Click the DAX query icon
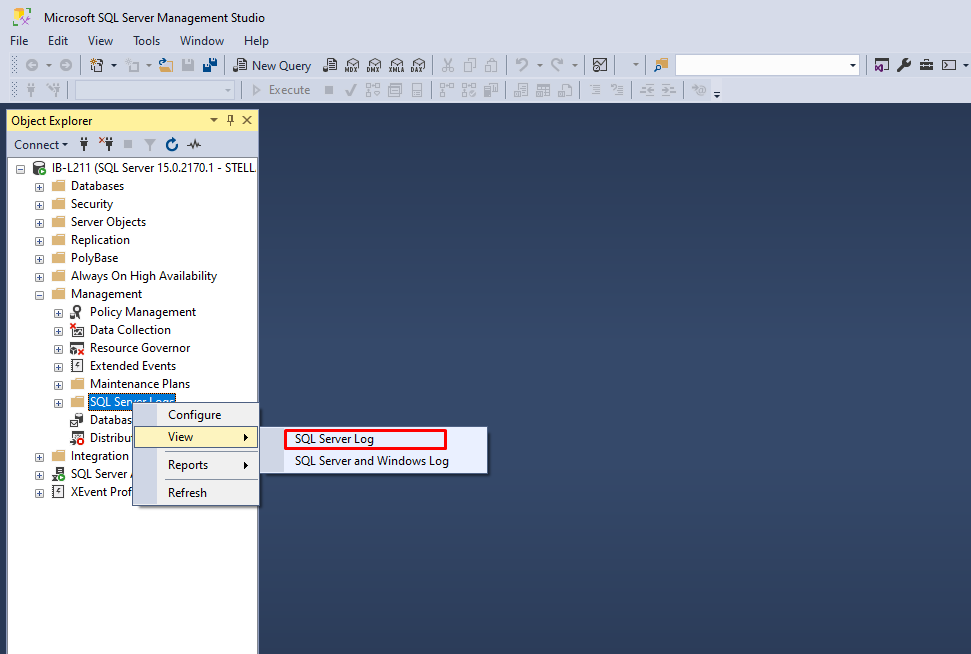The width and height of the screenshot is (971, 654). click(418, 65)
